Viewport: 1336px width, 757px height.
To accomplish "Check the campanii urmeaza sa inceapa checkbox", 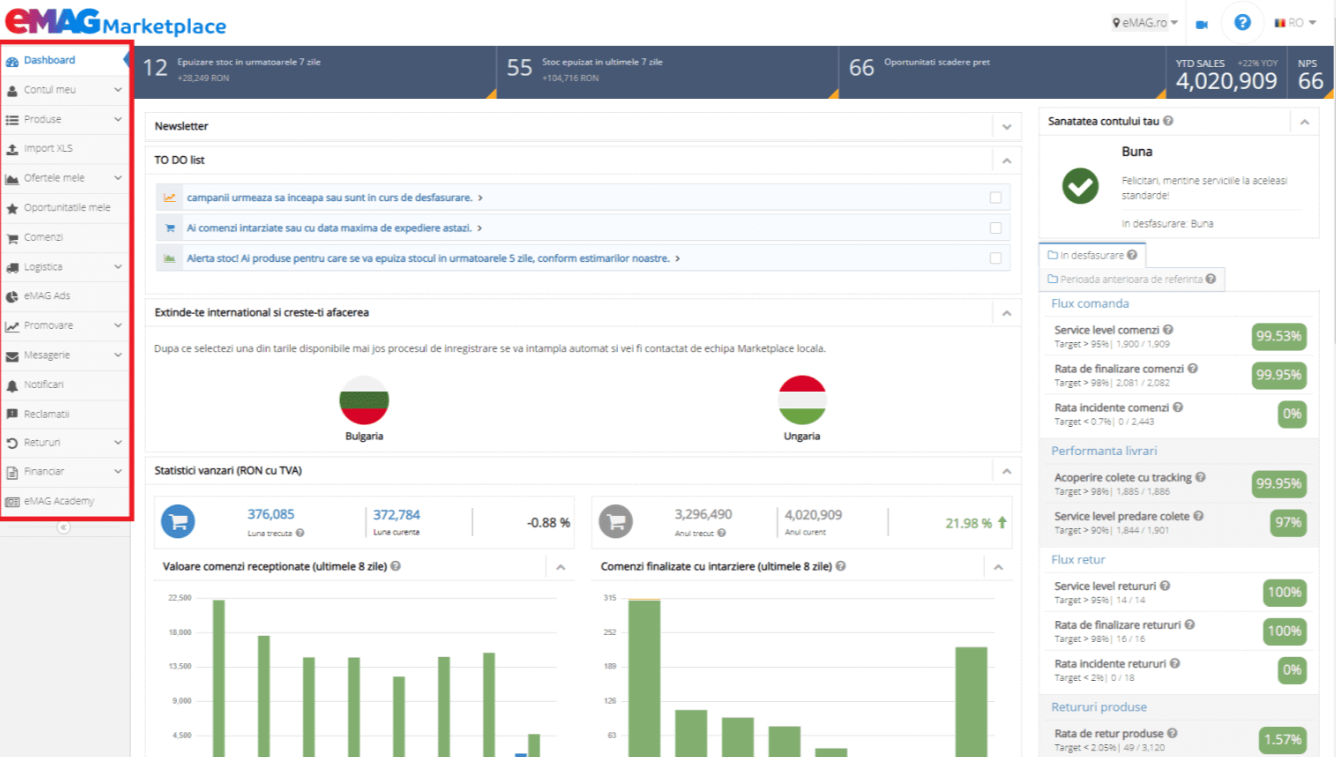I will pos(995,198).
